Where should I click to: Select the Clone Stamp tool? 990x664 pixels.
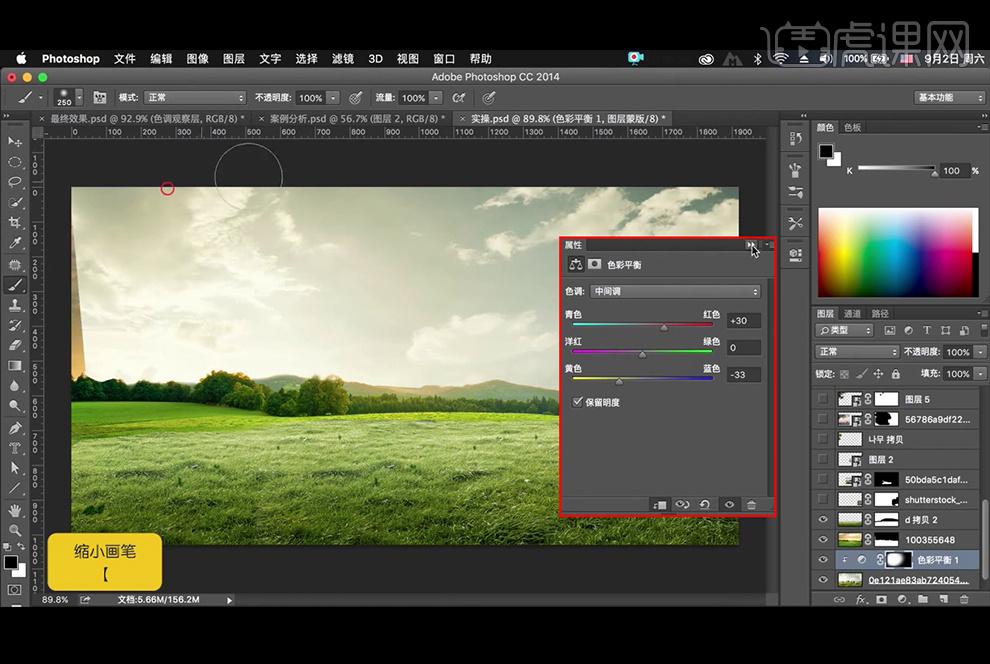pos(15,305)
